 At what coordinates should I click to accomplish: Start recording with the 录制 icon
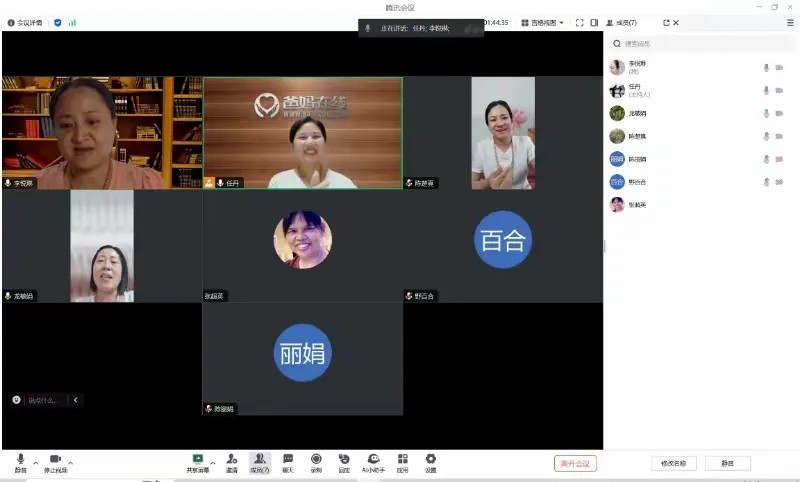coord(316,460)
